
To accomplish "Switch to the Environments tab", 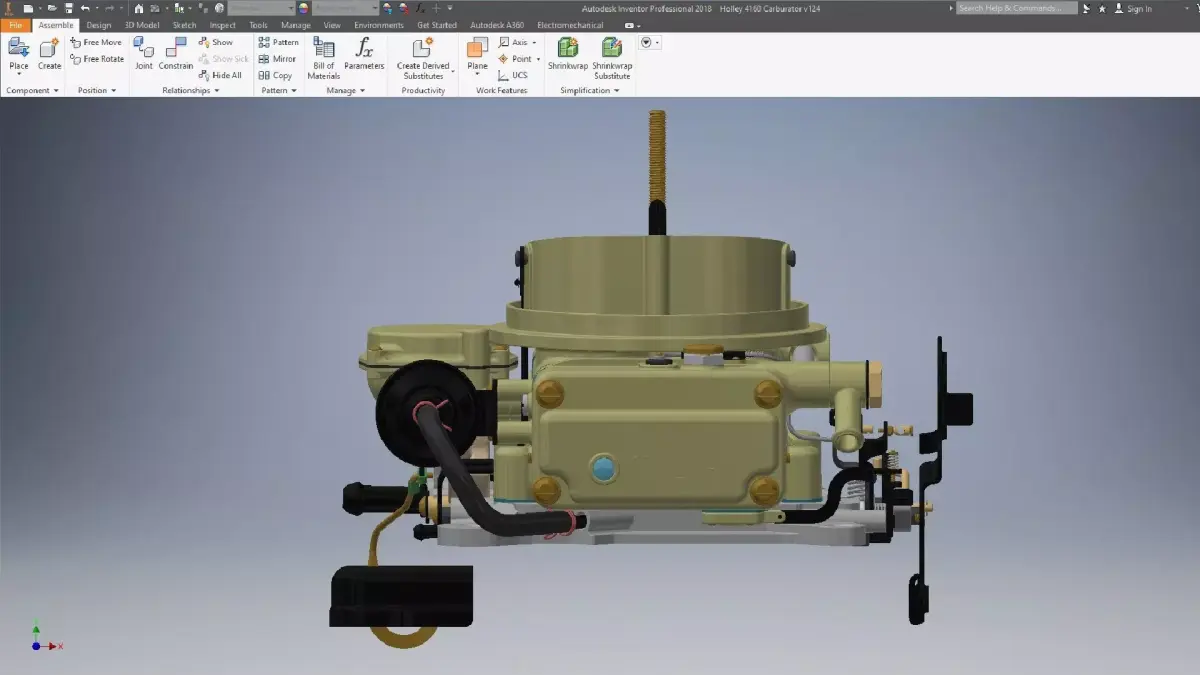I will [379, 25].
